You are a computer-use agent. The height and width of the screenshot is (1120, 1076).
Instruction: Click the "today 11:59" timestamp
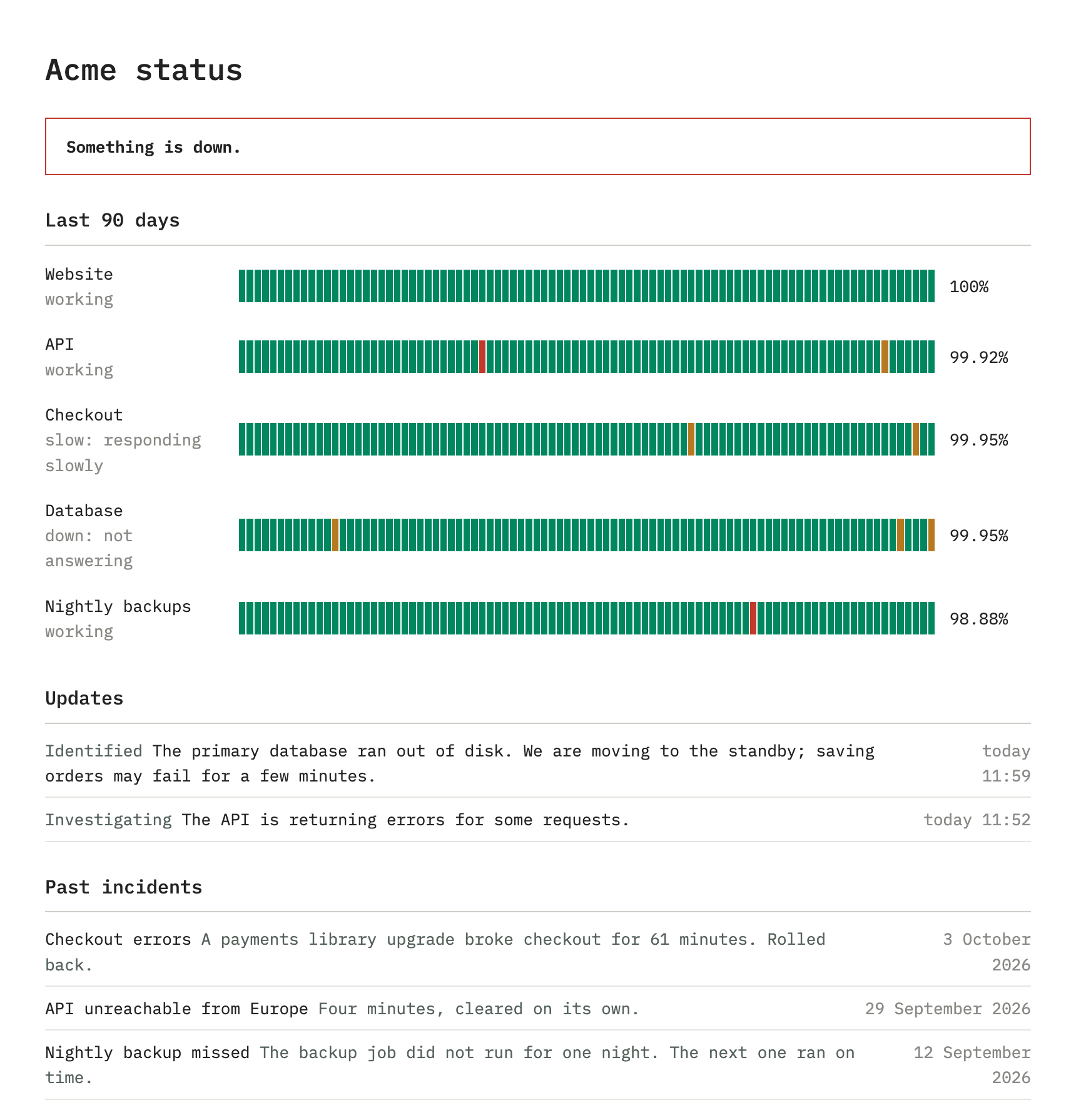(x=1006, y=763)
